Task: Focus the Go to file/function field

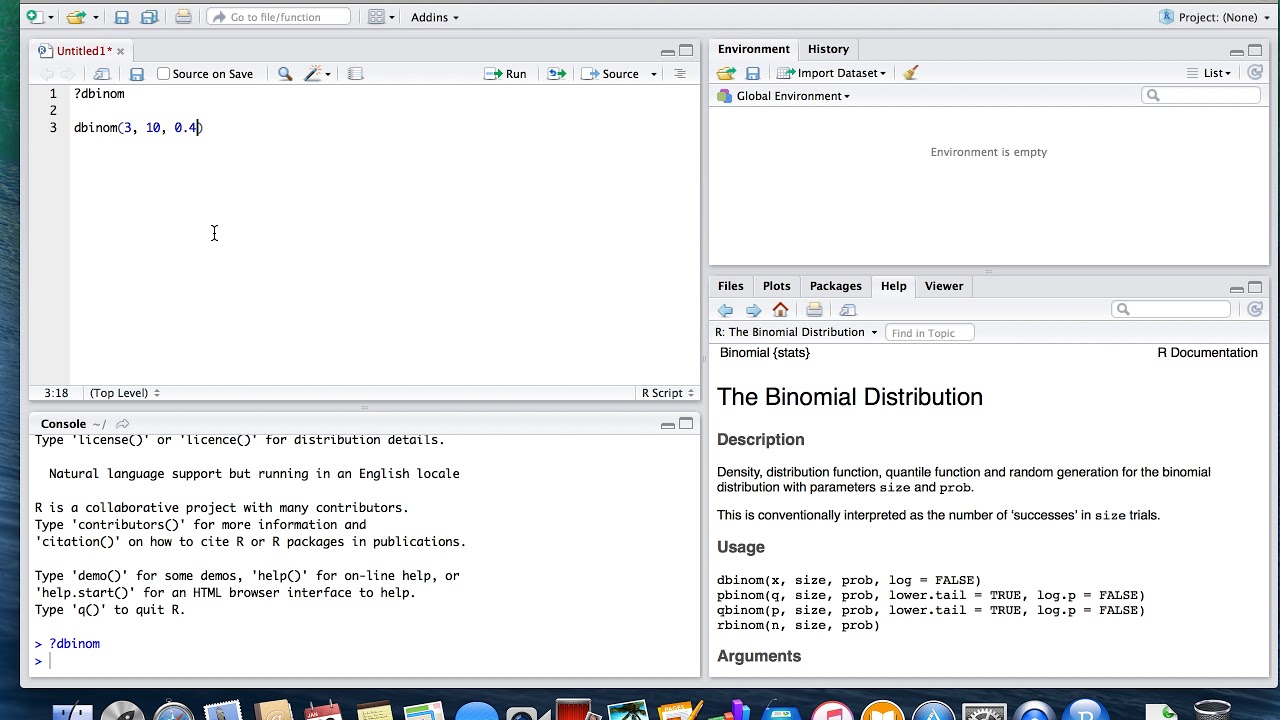Action: [279, 17]
